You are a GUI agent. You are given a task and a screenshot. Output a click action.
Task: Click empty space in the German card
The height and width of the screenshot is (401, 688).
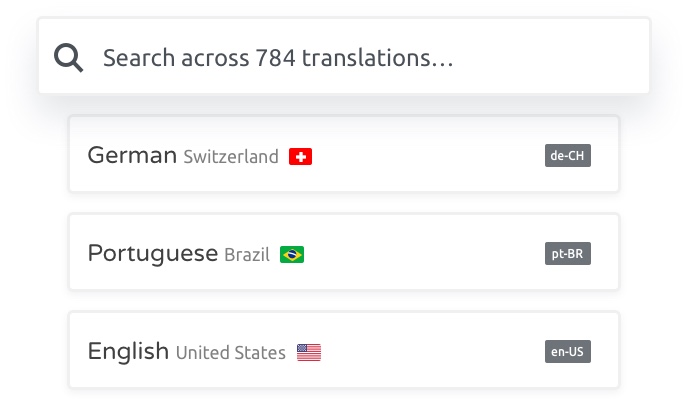coord(428,154)
